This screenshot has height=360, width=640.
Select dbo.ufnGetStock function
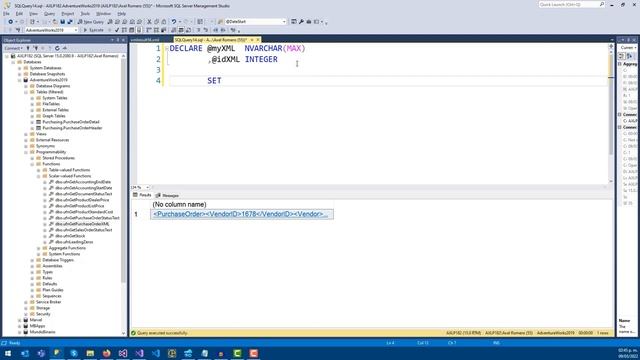tap(70, 236)
